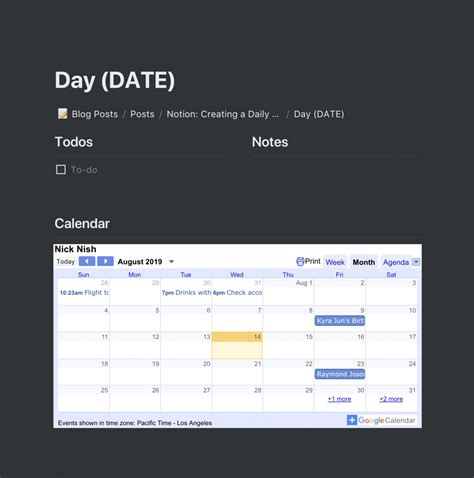Check the To-do checkbox
This screenshot has width=474, height=478.
(x=61, y=170)
